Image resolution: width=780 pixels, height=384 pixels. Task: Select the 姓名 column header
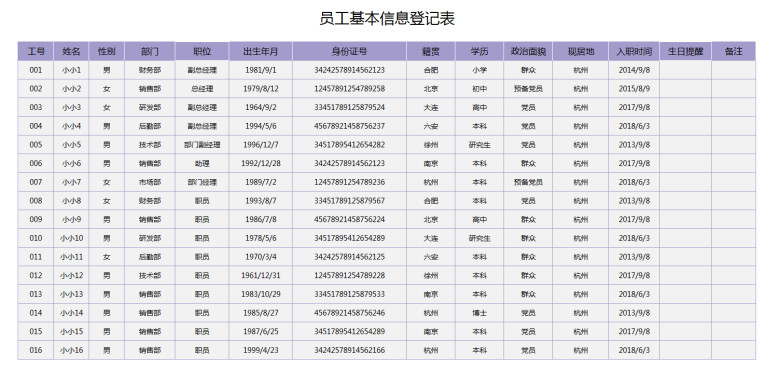click(71, 51)
